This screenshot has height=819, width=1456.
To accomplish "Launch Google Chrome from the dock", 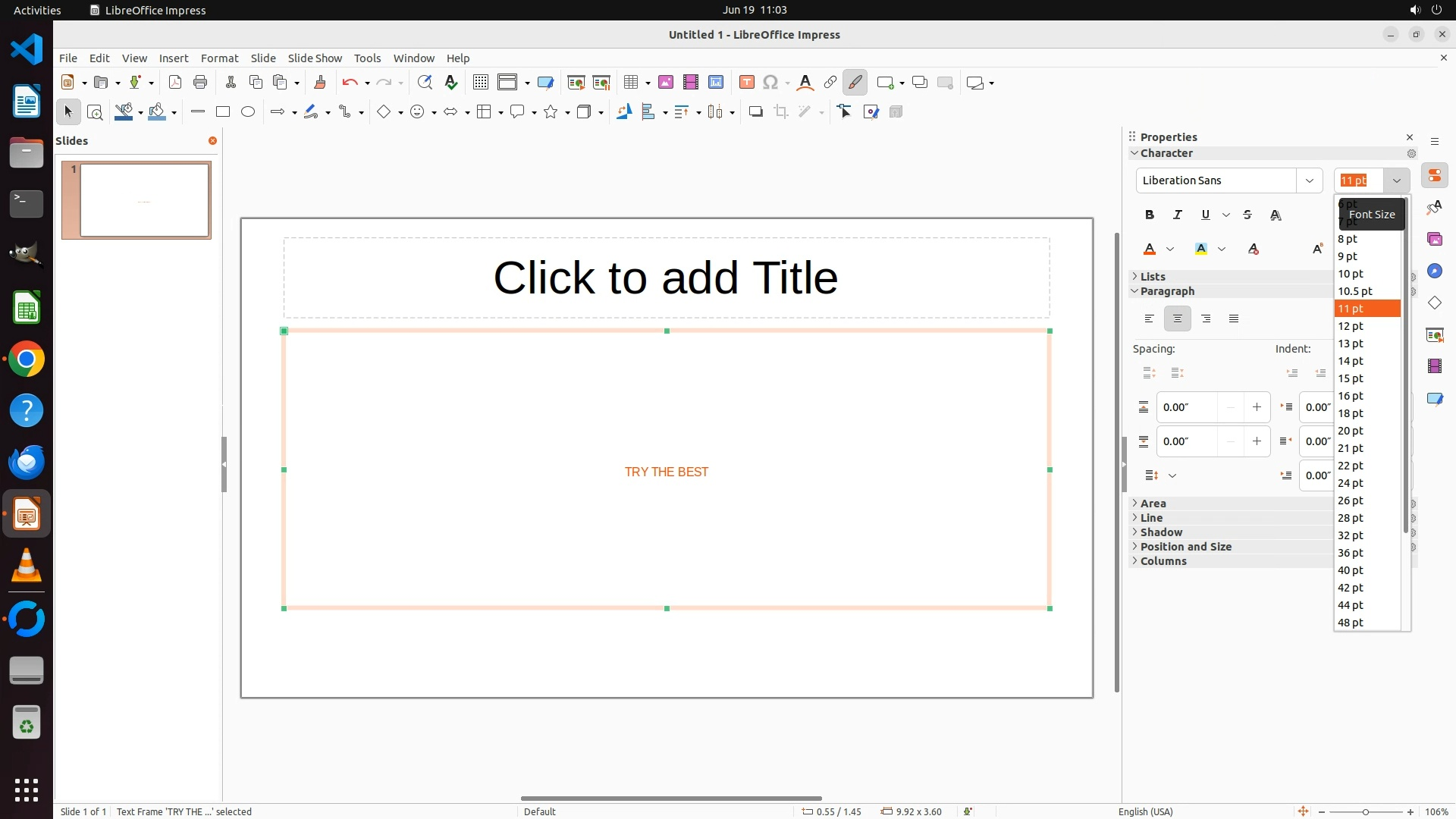I will 27,359.
